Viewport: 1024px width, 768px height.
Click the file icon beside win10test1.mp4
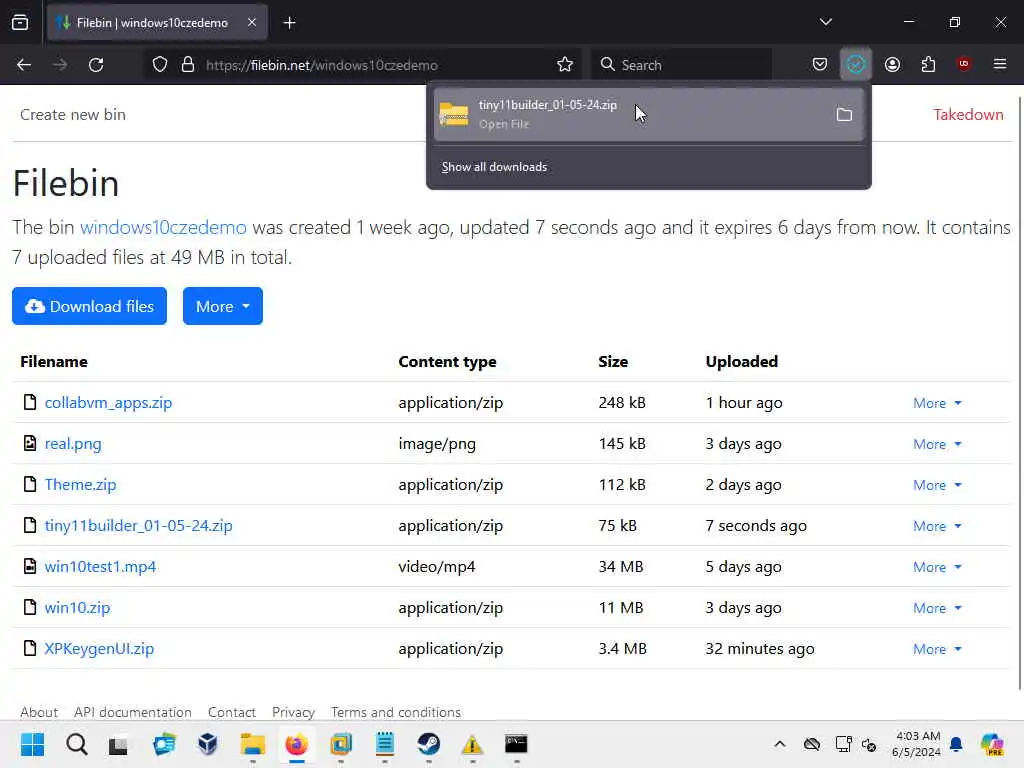pyautogui.click(x=29, y=566)
